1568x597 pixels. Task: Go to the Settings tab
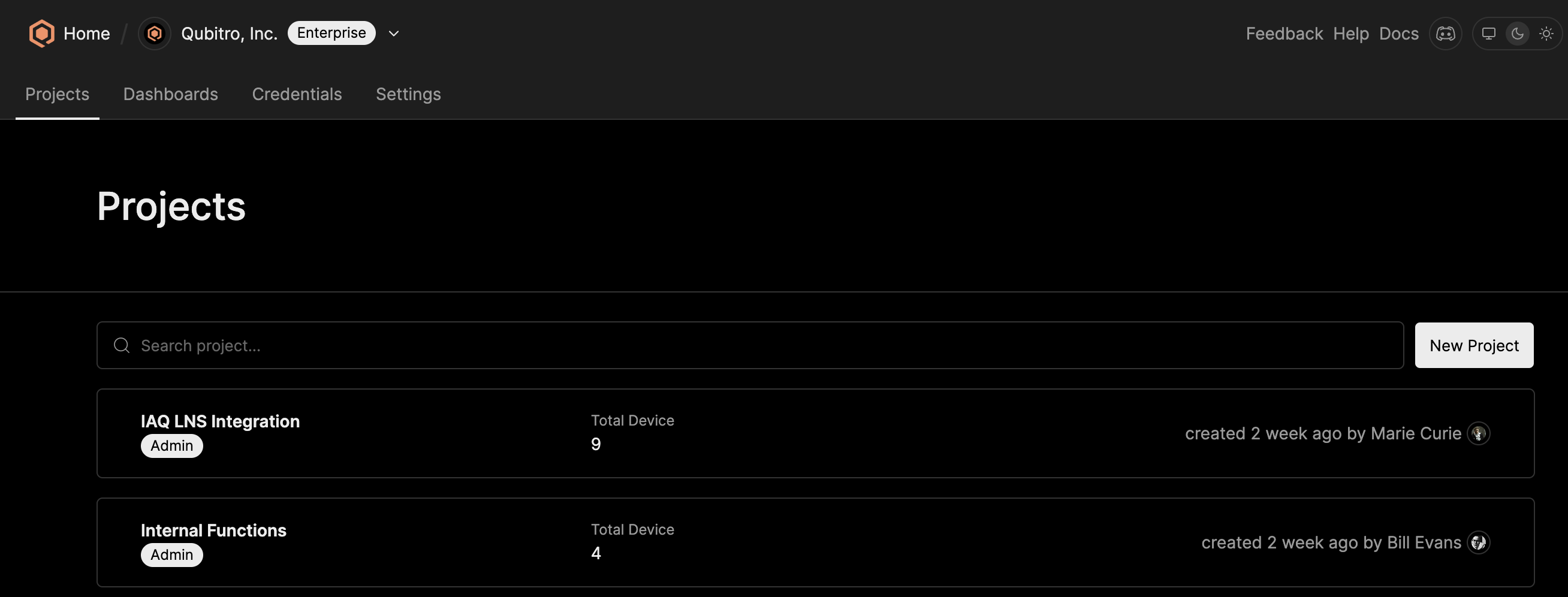(408, 94)
